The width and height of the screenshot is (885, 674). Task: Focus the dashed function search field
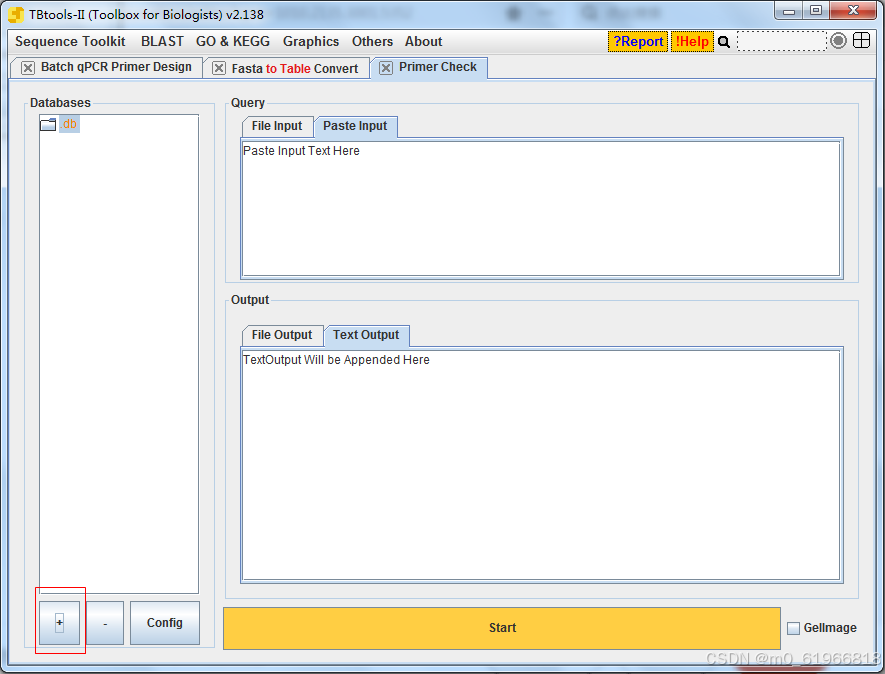pos(782,41)
